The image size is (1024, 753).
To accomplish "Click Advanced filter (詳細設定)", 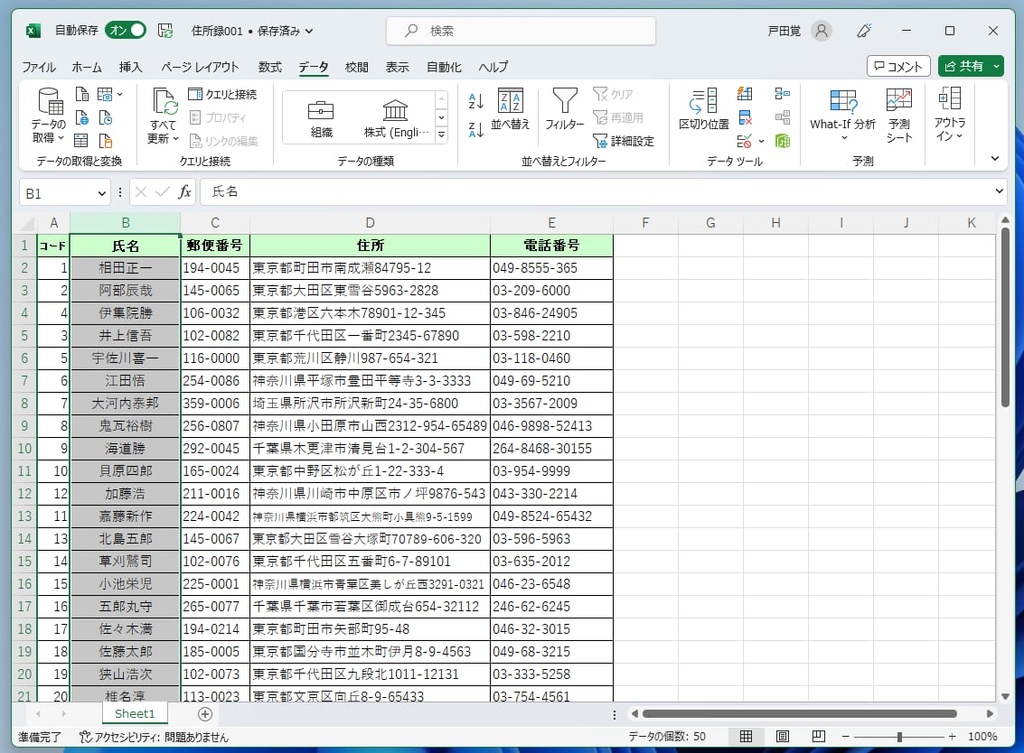I will (624, 140).
